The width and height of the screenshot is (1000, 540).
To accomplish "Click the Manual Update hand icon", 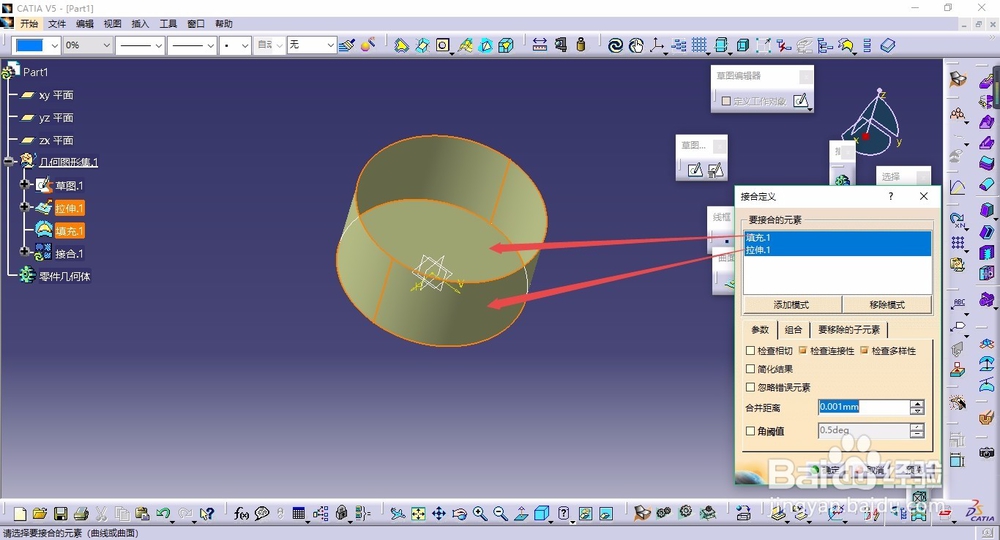I will [636, 45].
